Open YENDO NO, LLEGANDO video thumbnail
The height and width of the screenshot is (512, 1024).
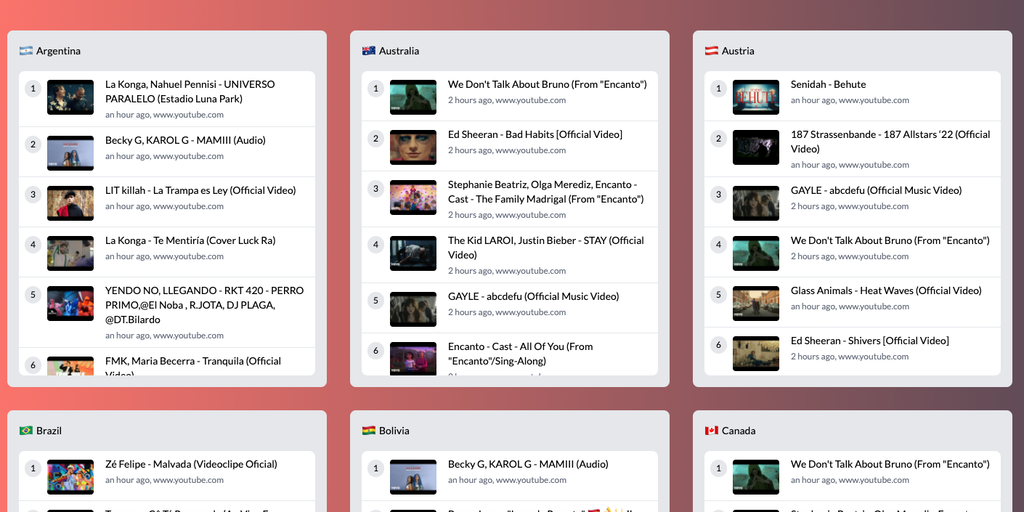(x=71, y=304)
